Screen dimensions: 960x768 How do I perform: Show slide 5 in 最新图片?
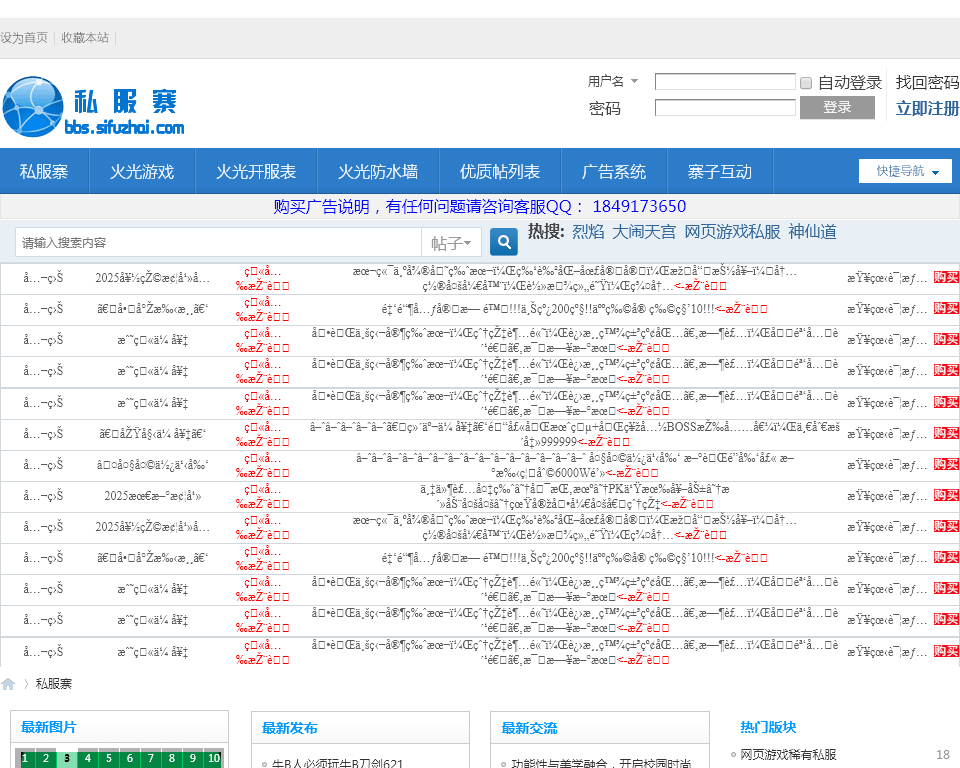click(x=109, y=758)
